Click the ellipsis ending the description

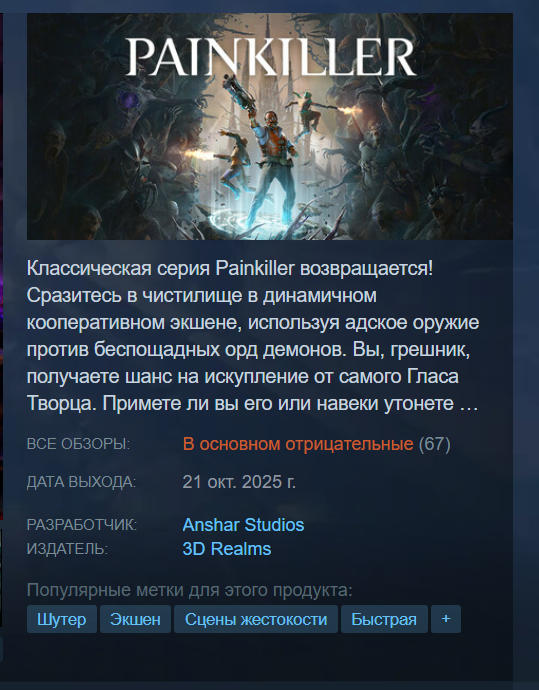[469, 404]
